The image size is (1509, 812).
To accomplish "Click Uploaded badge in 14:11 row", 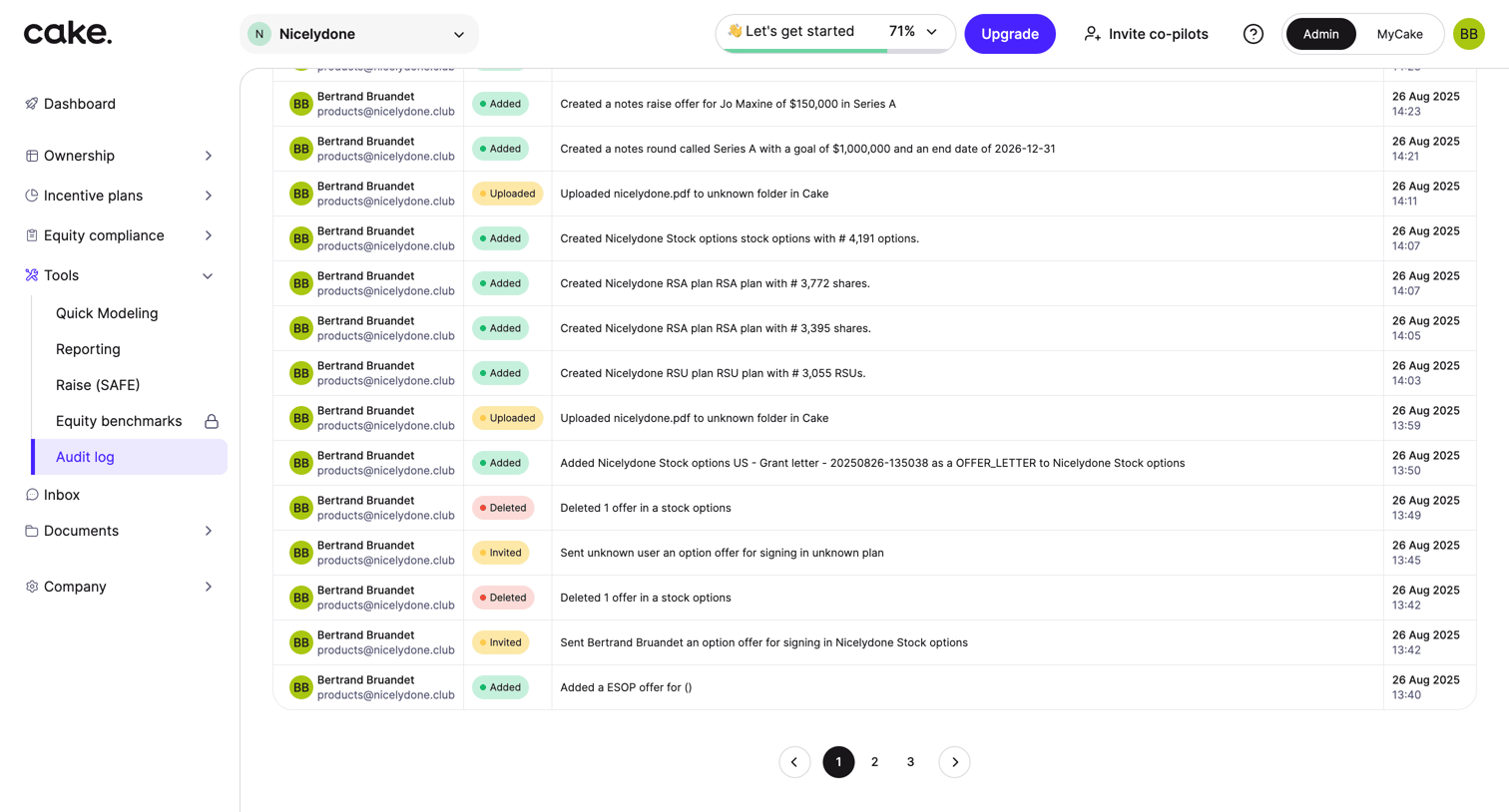I will (508, 194).
